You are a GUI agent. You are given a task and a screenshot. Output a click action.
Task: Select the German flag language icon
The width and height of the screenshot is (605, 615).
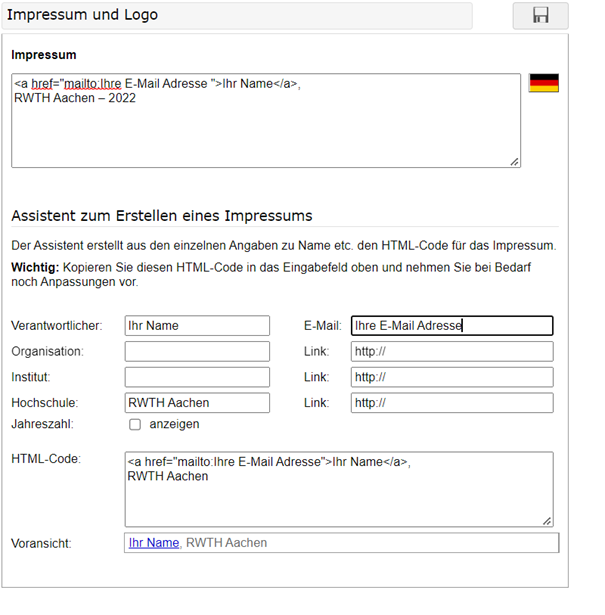(x=544, y=83)
